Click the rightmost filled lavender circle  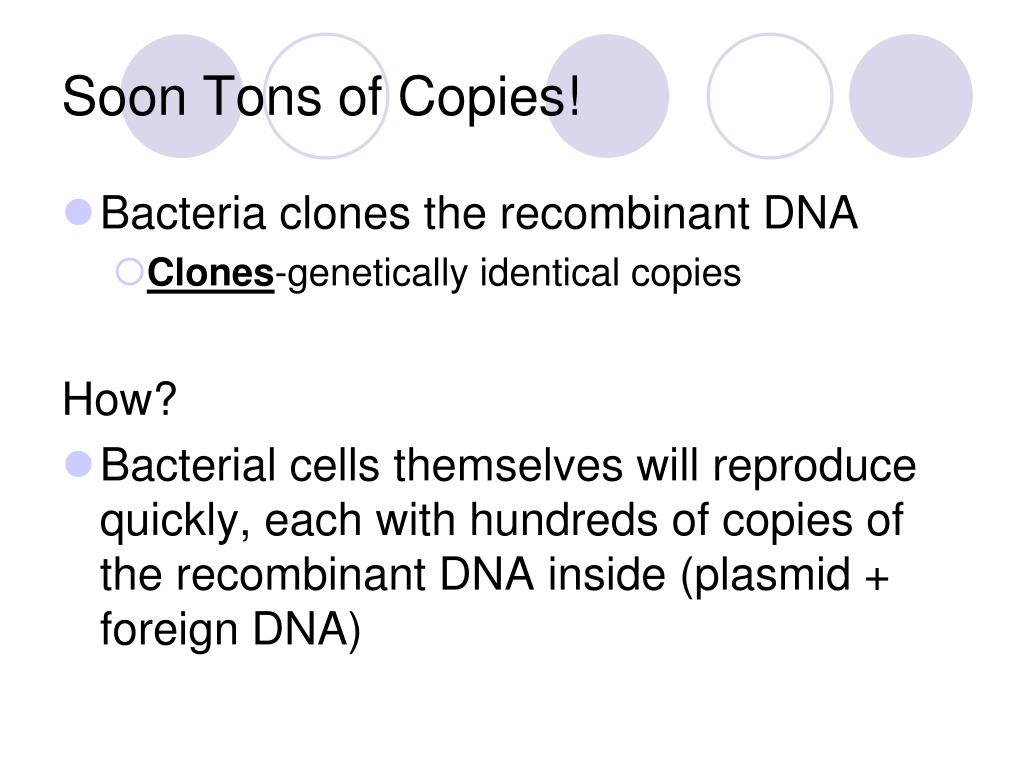(910, 96)
